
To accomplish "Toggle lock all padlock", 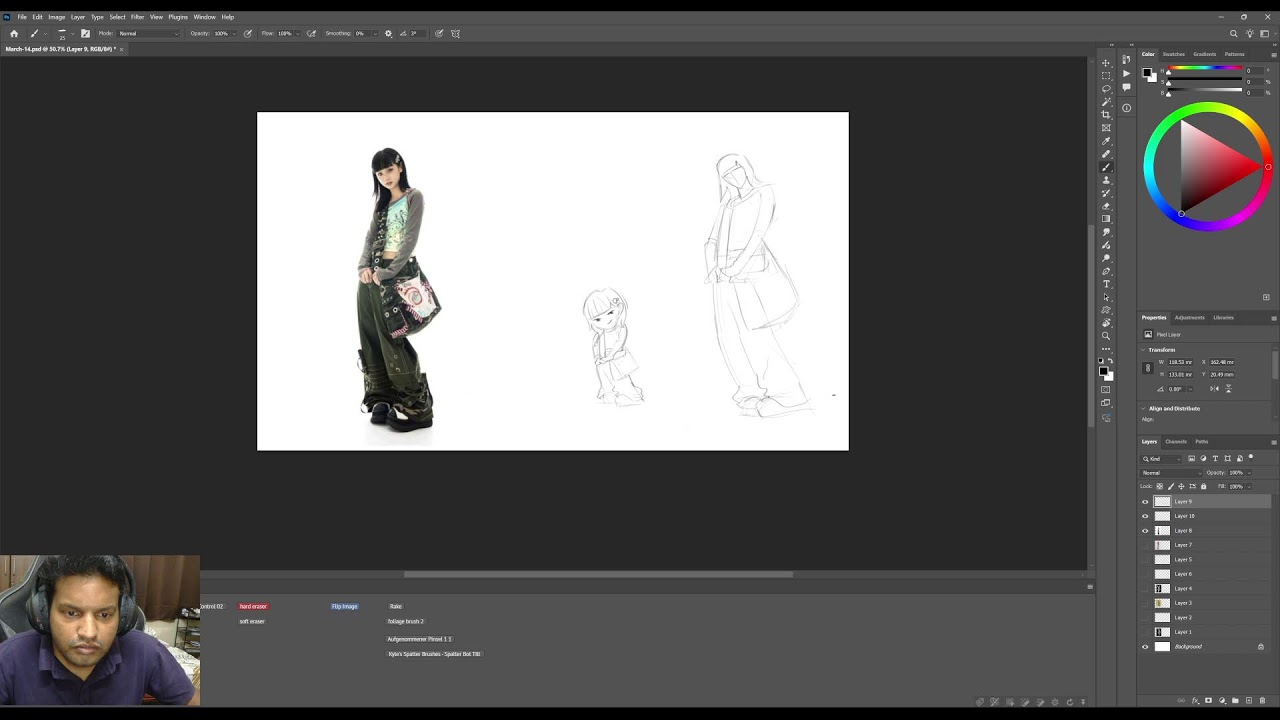I will click(1203, 487).
